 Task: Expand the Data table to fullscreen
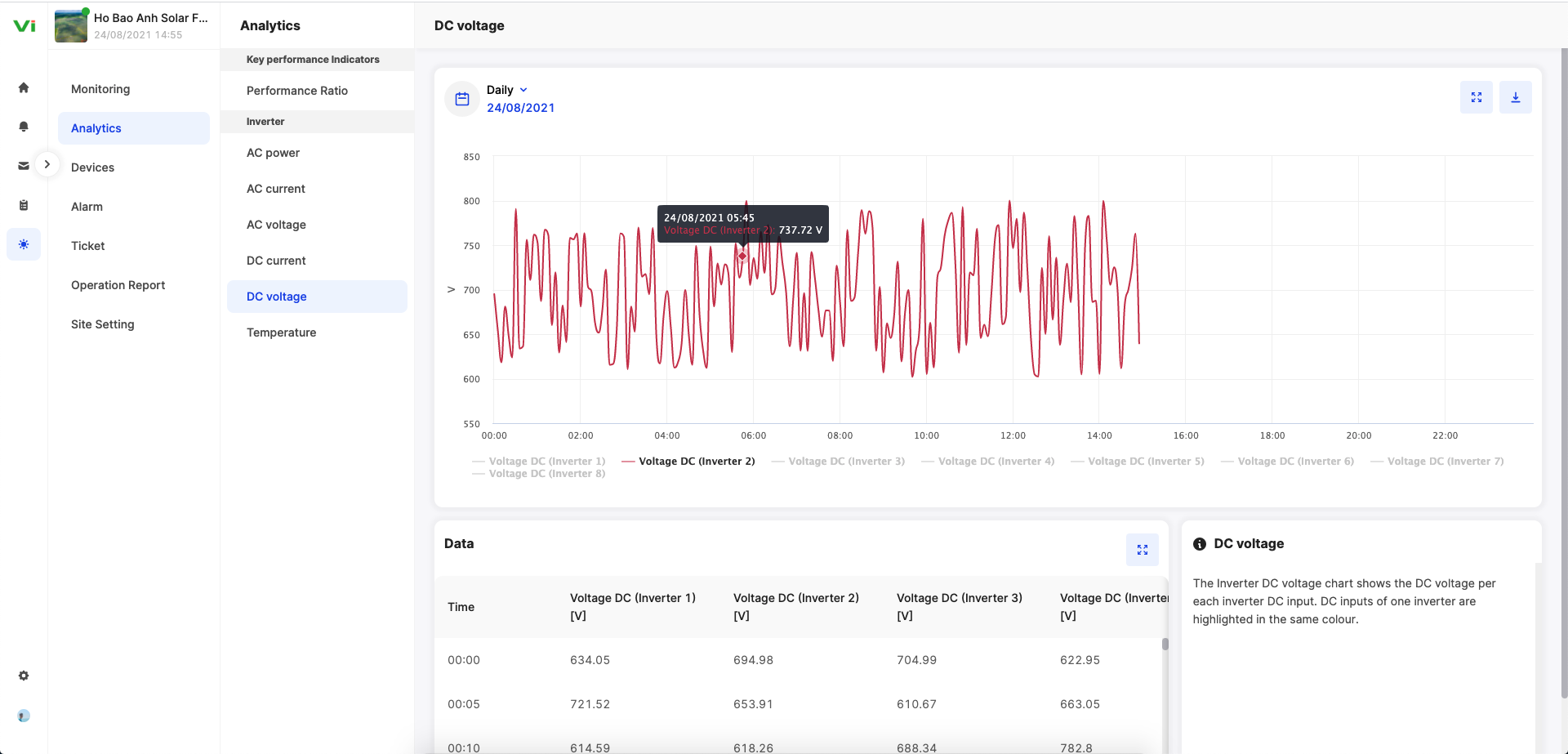[1142, 550]
